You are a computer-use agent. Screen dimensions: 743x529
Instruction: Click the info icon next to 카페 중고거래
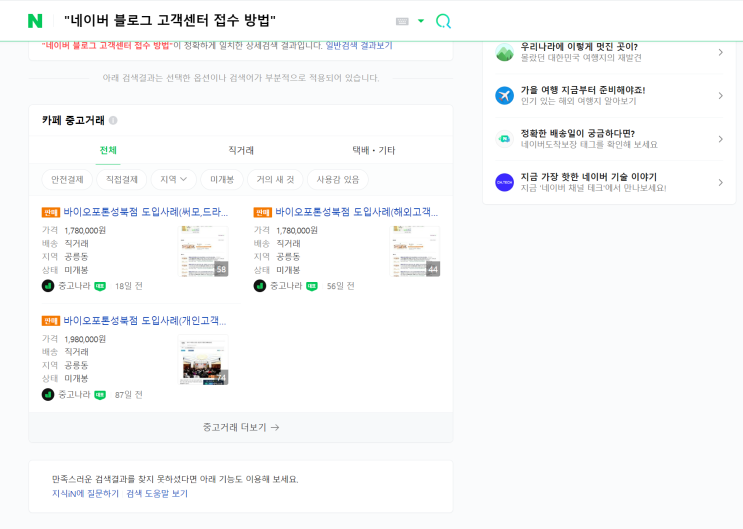click(113, 120)
